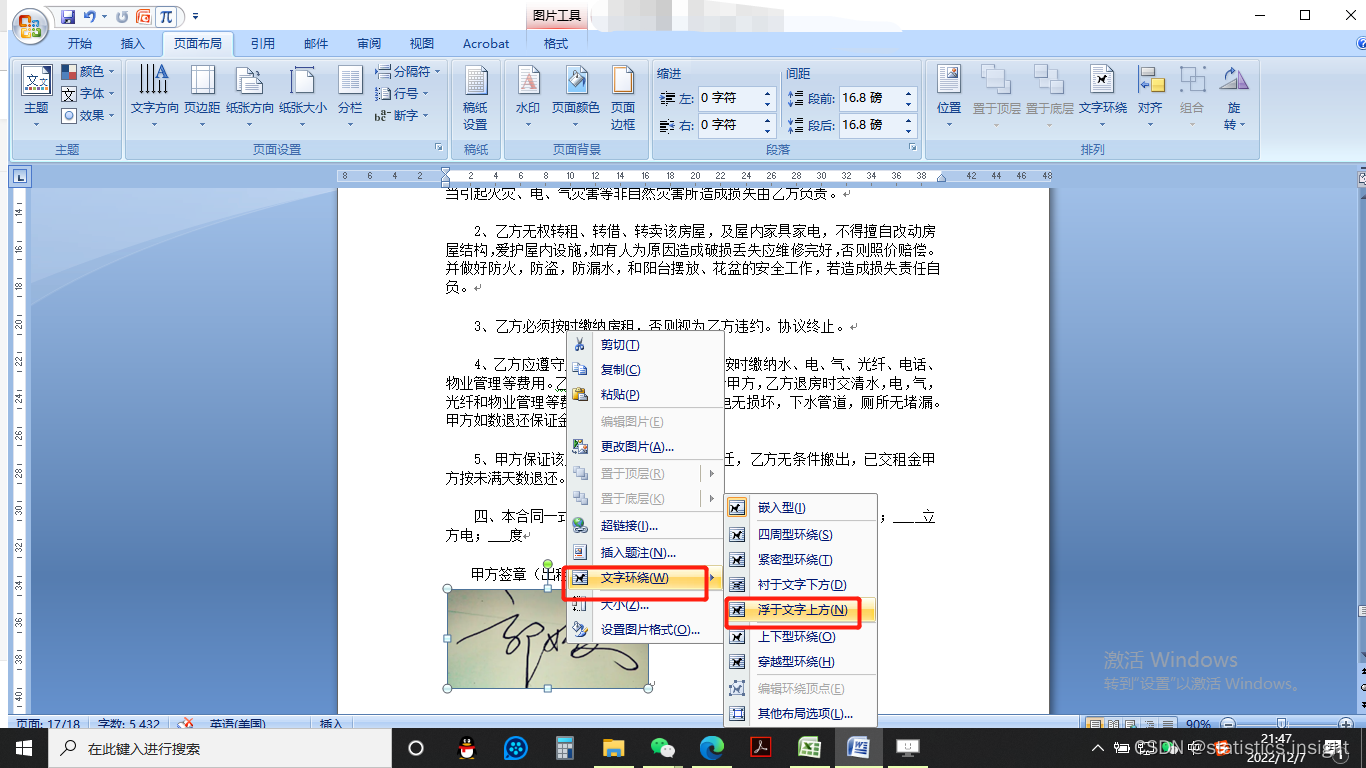The height and width of the screenshot is (768, 1366).
Task: Select Top and Bottom (上下型环绕) option
Action: 800,637
